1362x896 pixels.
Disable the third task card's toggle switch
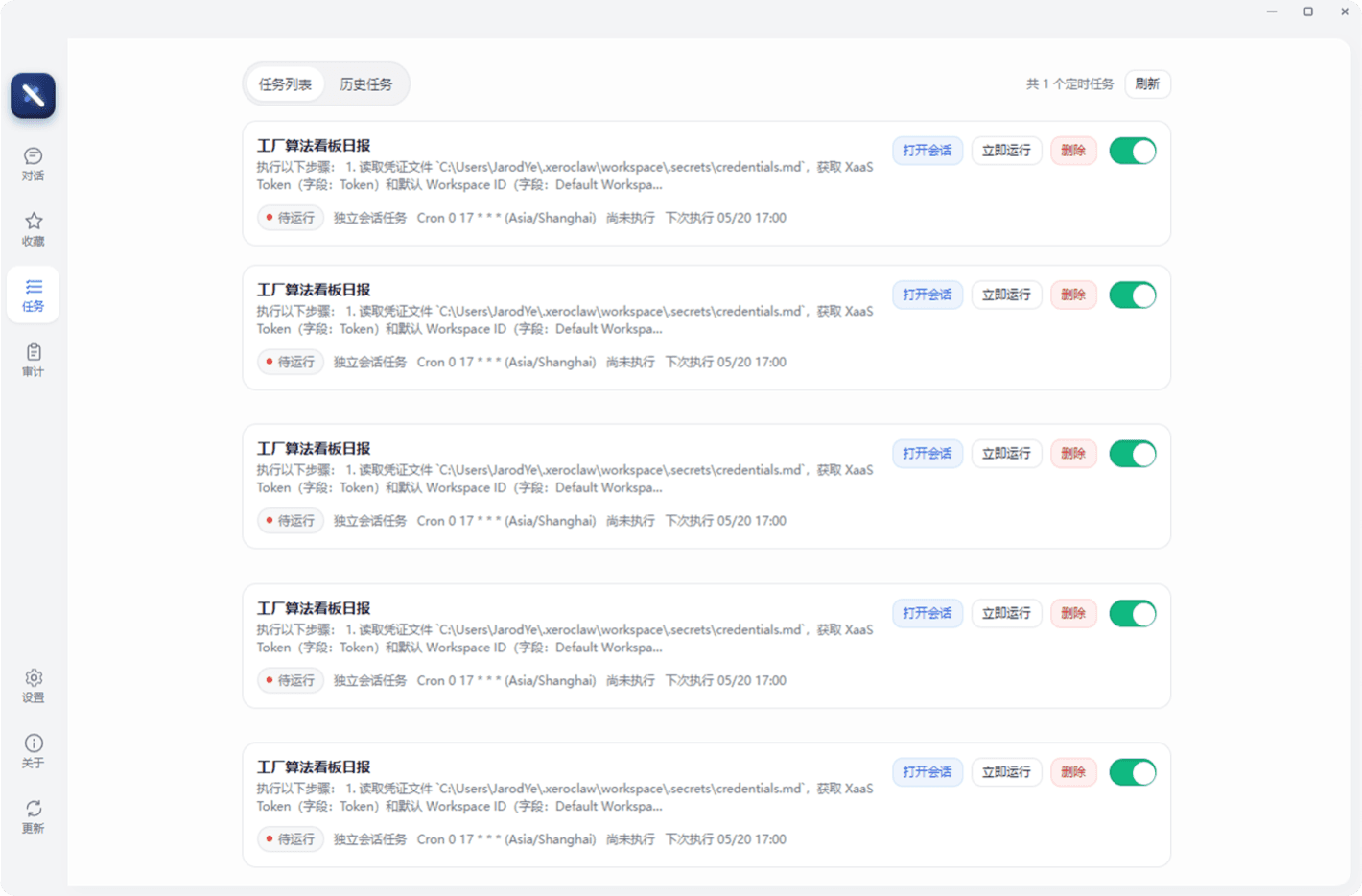click(1133, 454)
